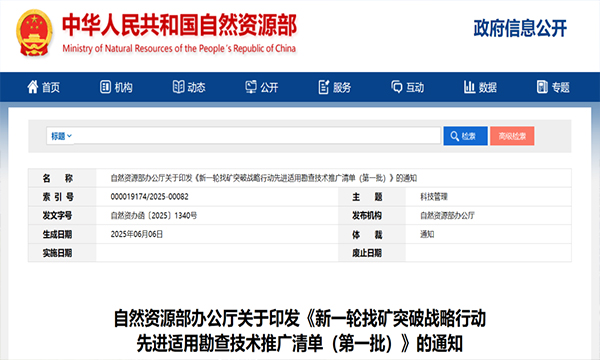Click the pencil form icon for 服务
The image size is (600, 360).
(324, 87)
